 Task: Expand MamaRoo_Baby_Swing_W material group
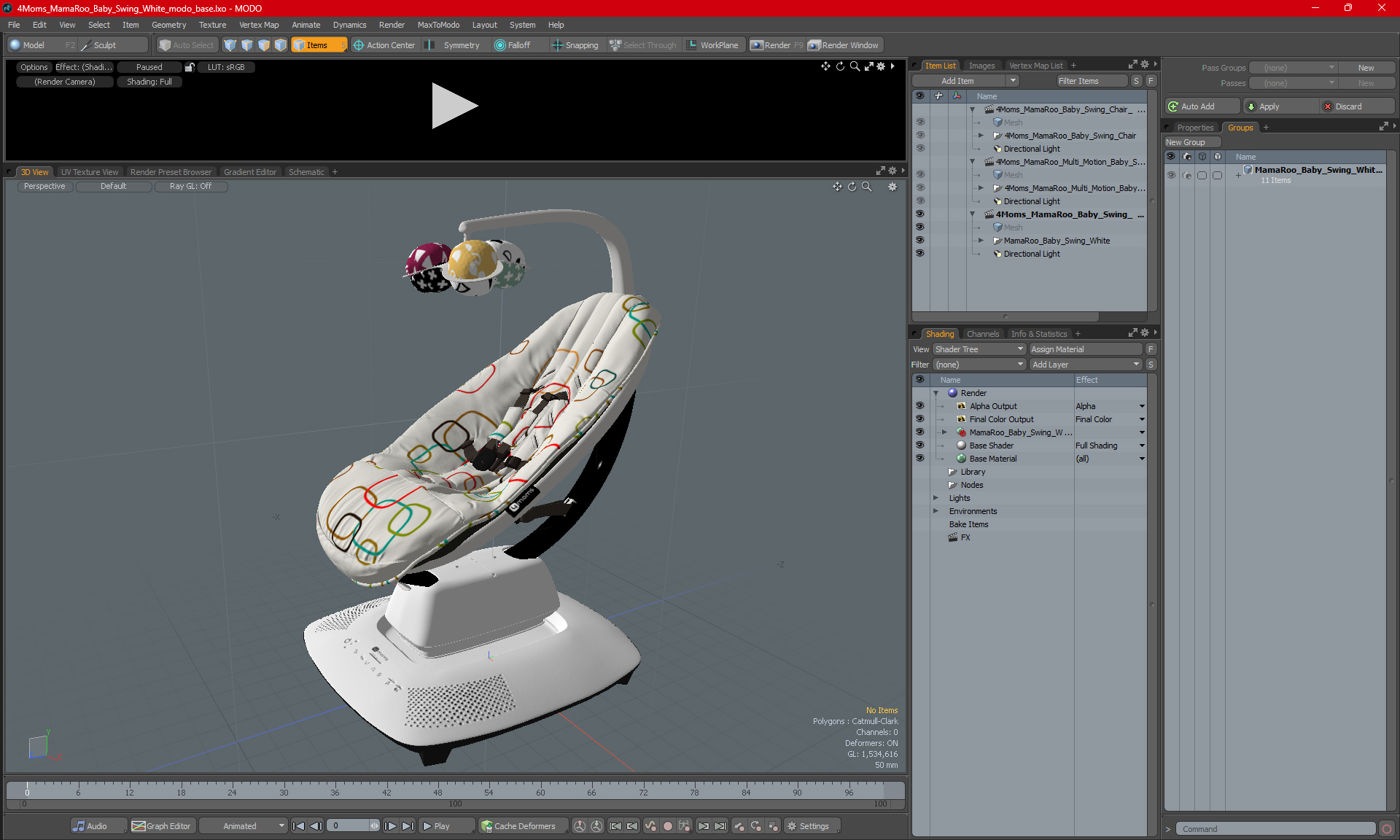945,432
